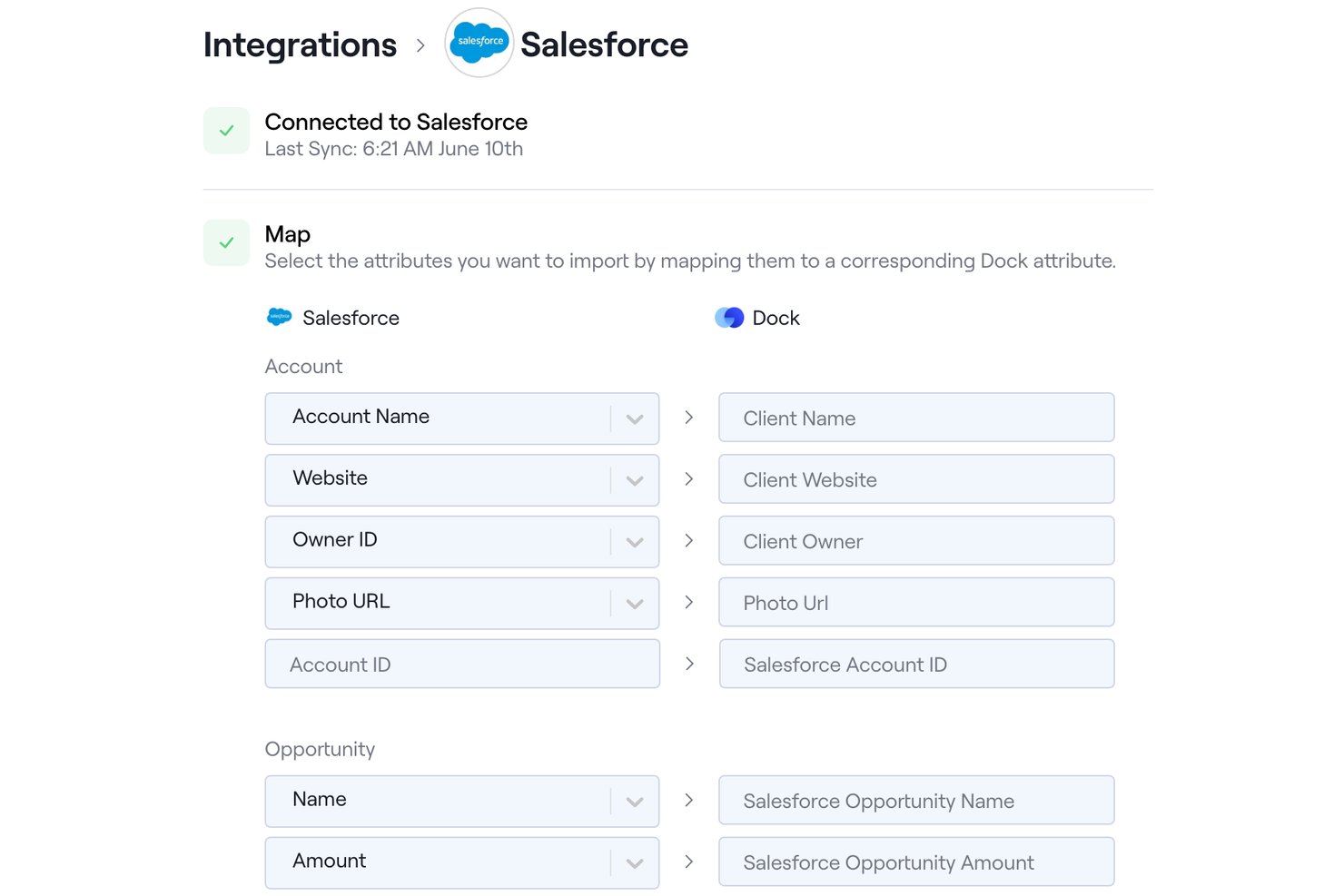Image resolution: width=1344 pixels, height=896 pixels.
Task: Open the Account Name dropdown
Action: (x=461, y=418)
